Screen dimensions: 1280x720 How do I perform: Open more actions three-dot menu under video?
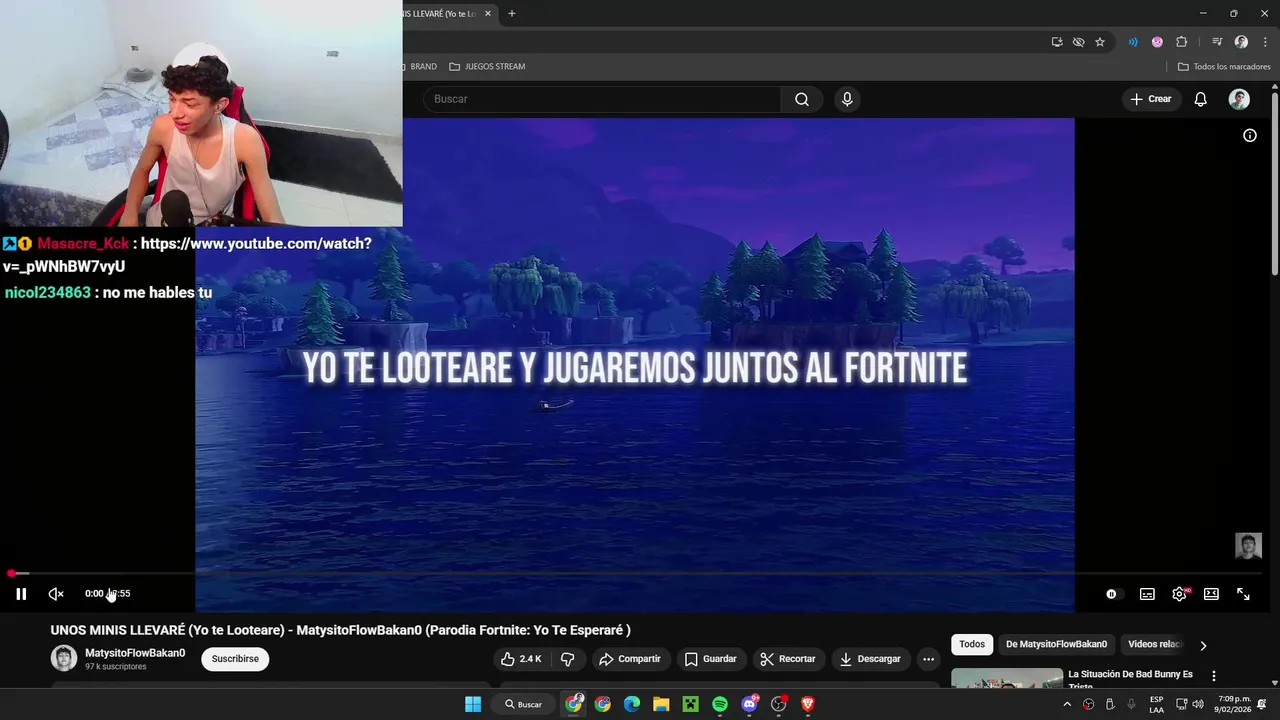click(x=928, y=659)
